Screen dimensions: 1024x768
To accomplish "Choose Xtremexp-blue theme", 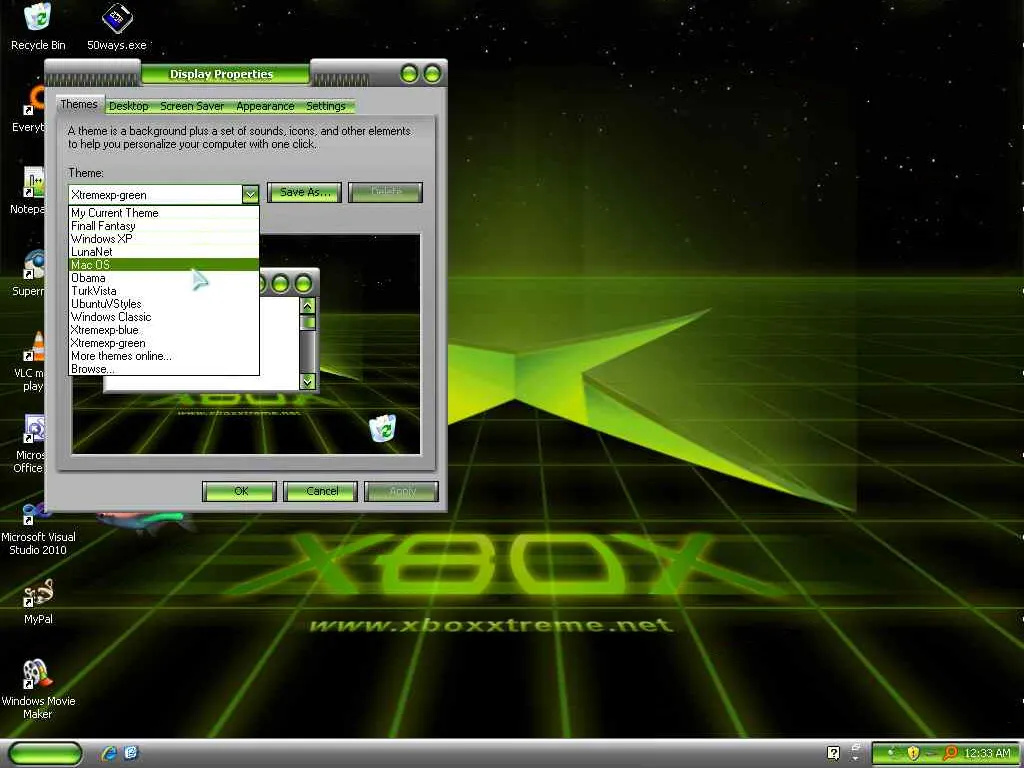I will click(x=164, y=330).
